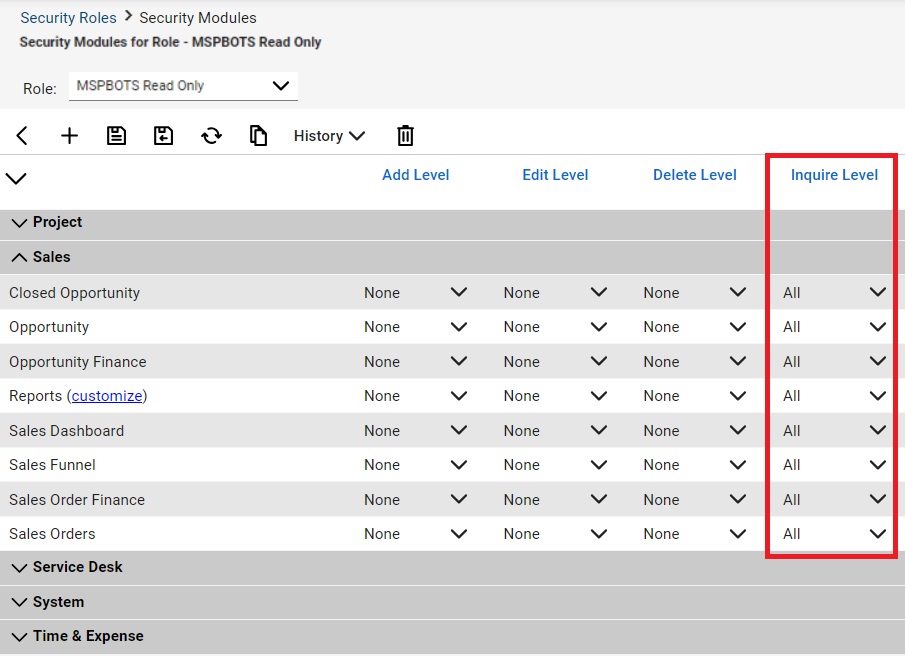Click the Delete (trash) toolbar icon

click(405, 135)
